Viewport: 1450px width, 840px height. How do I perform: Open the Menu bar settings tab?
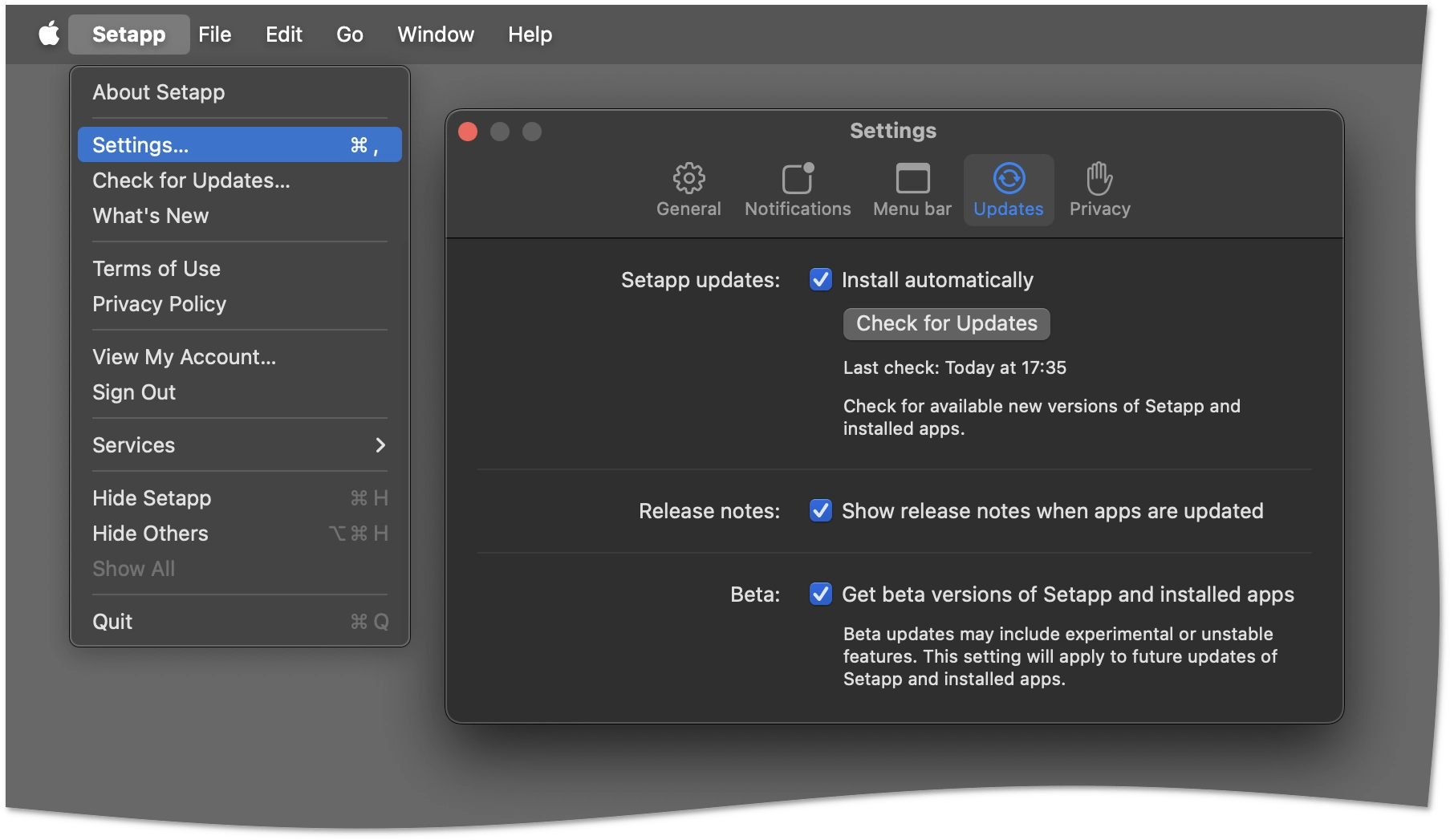tap(912, 190)
